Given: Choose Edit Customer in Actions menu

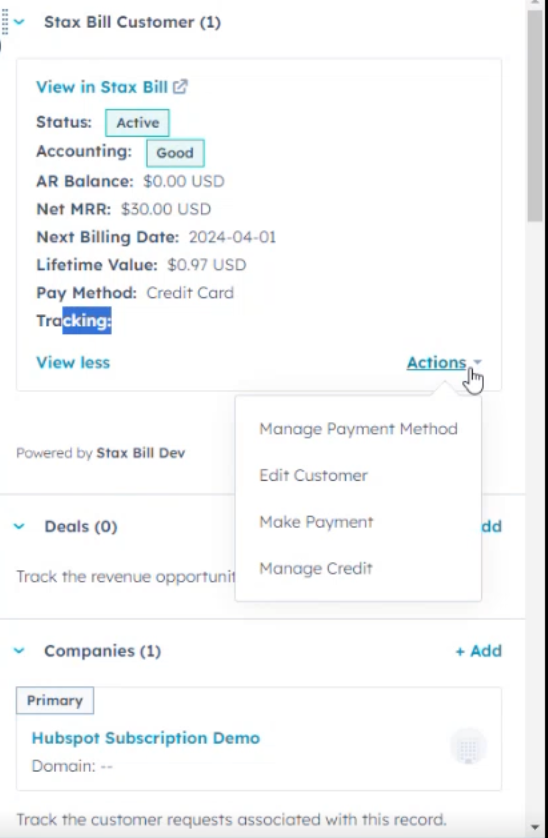Looking at the screenshot, I should point(313,476).
